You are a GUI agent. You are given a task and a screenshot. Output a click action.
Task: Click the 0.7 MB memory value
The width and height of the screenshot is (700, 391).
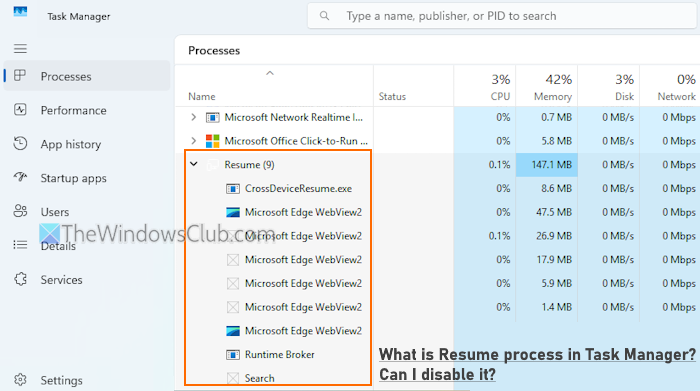coord(556,117)
